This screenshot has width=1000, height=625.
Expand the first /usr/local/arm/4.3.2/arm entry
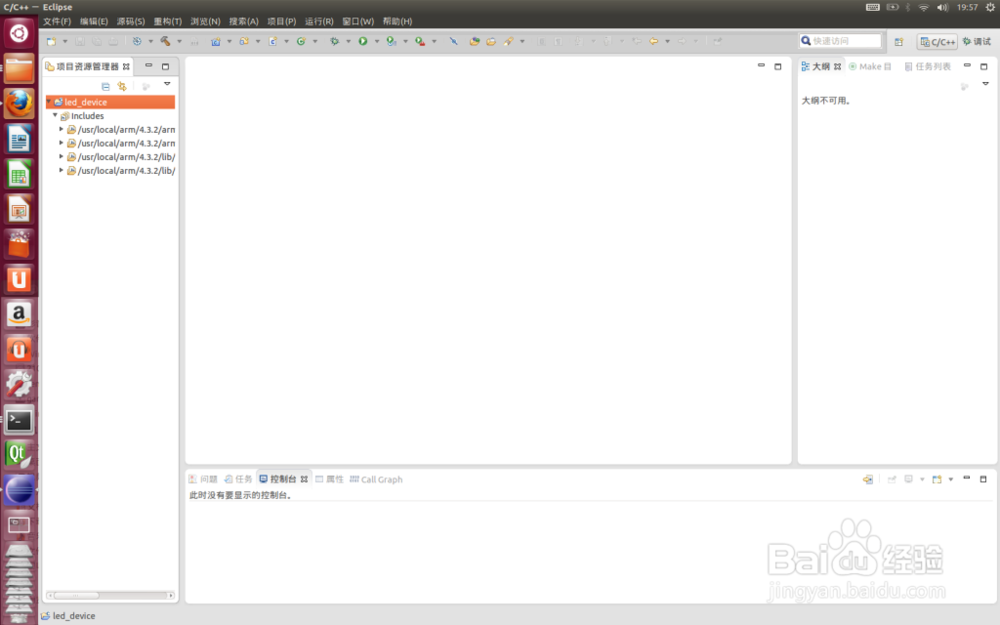[61, 129]
